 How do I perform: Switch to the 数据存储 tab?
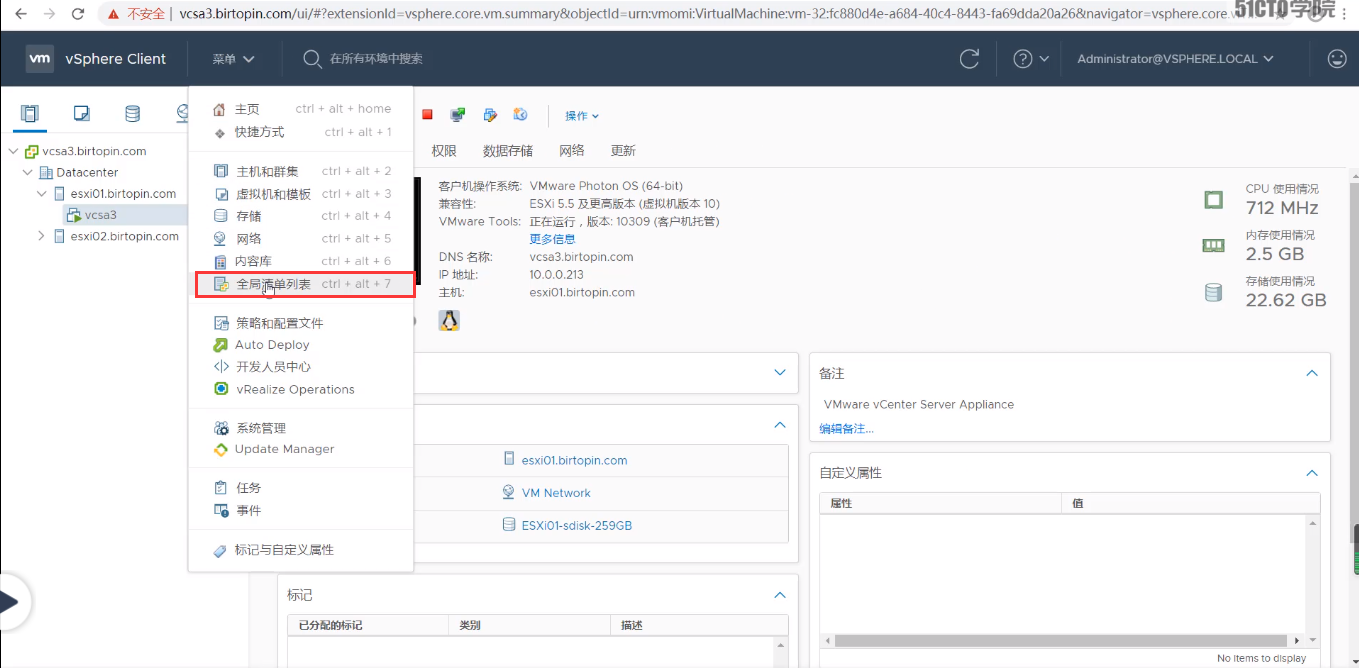(508, 151)
